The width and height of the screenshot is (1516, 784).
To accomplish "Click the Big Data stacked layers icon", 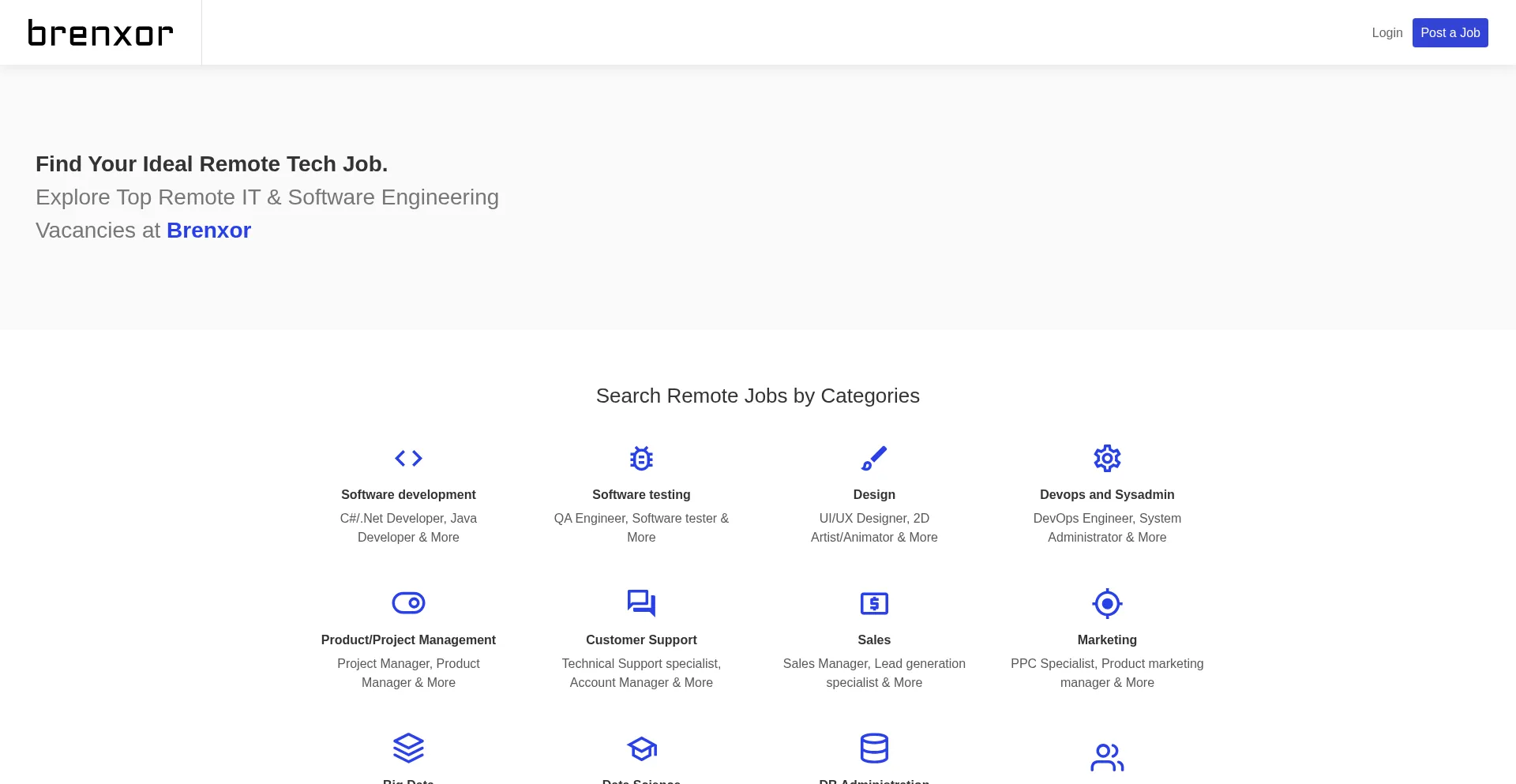I will (408, 748).
